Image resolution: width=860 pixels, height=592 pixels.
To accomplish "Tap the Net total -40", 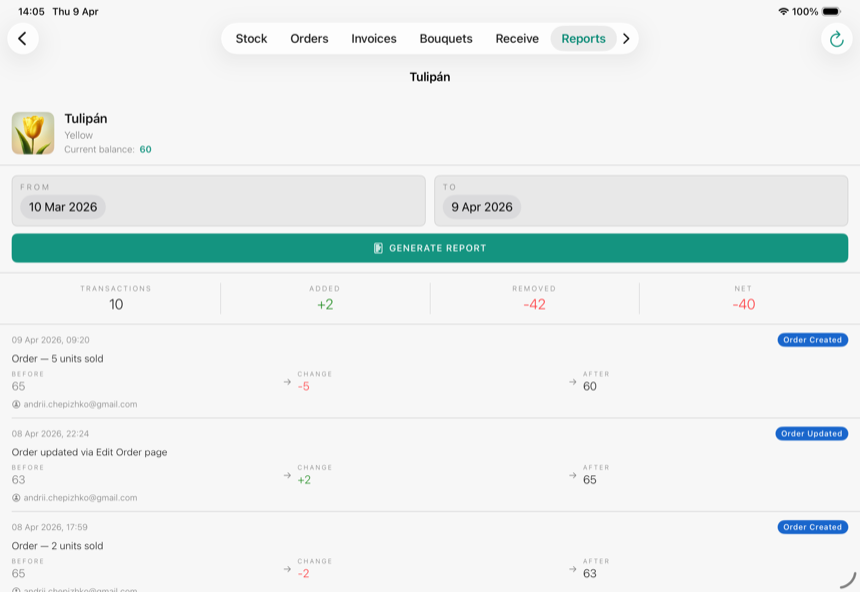I will click(x=744, y=305).
